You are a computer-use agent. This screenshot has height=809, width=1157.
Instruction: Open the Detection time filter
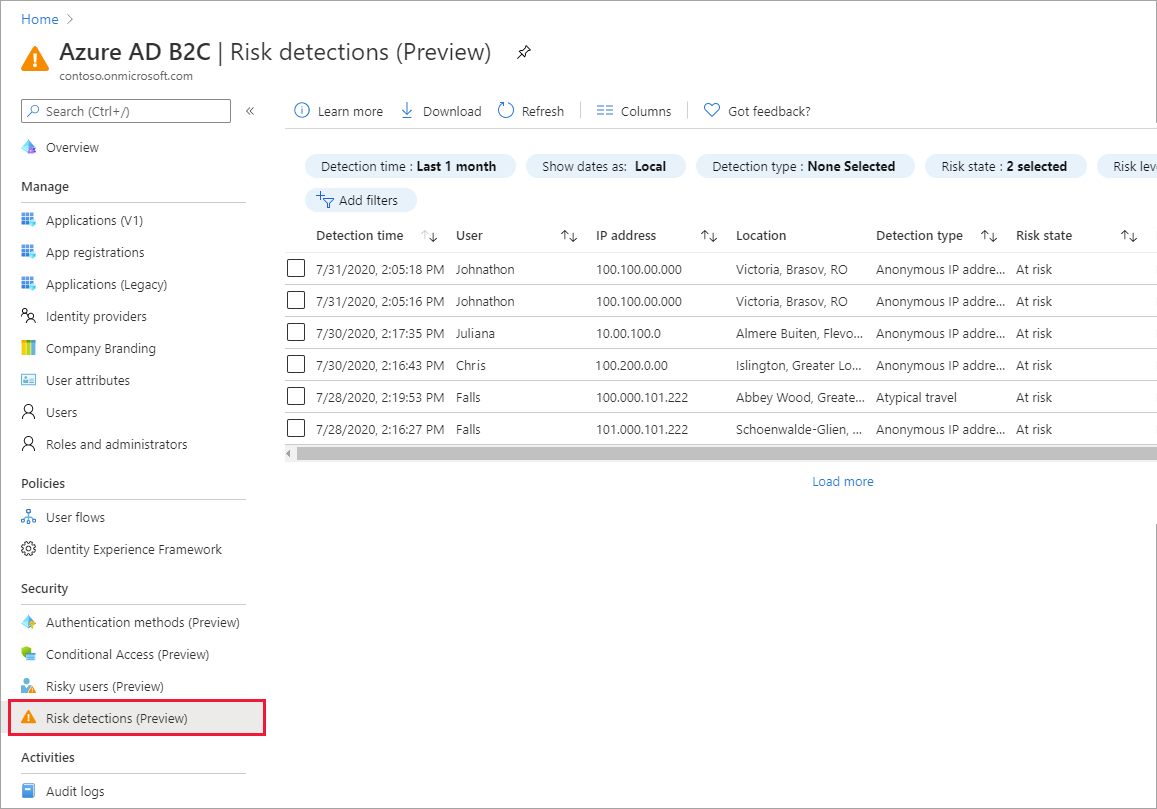pyautogui.click(x=409, y=167)
